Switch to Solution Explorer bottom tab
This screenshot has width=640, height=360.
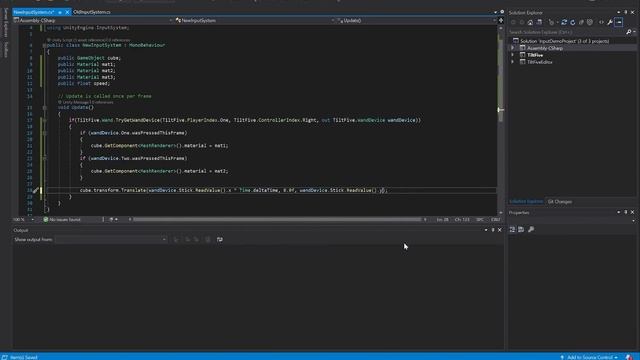pyautogui.click(x=526, y=202)
